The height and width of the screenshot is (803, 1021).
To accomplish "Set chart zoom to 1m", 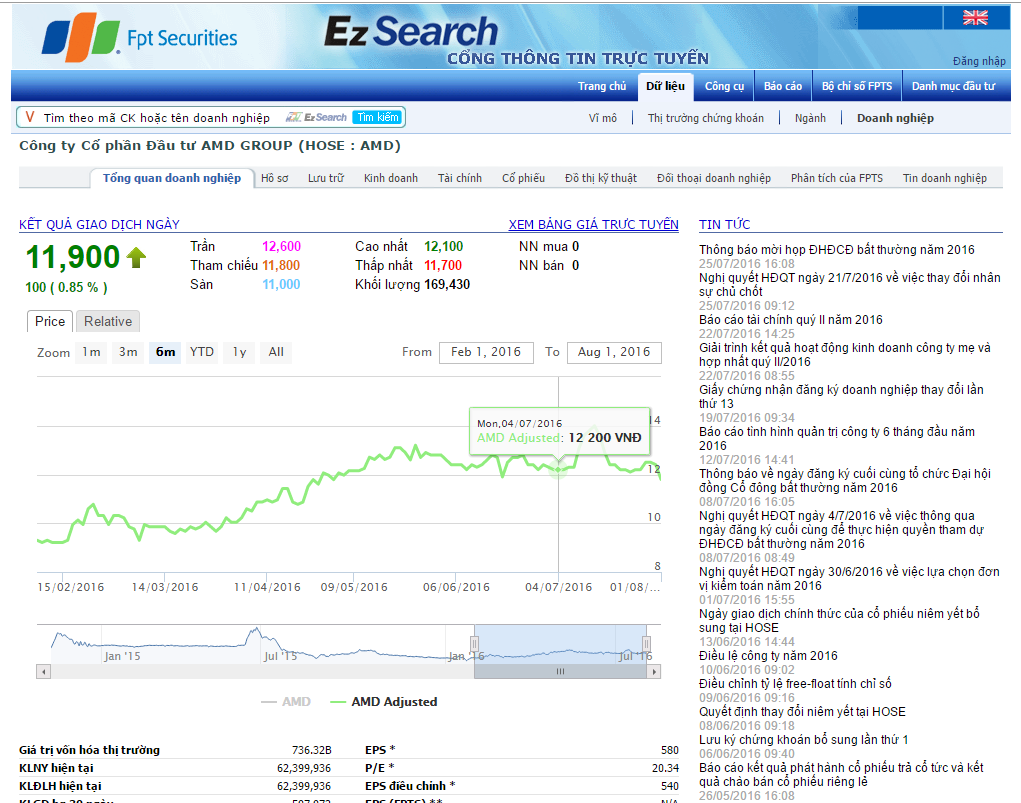I will (x=91, y=352).
